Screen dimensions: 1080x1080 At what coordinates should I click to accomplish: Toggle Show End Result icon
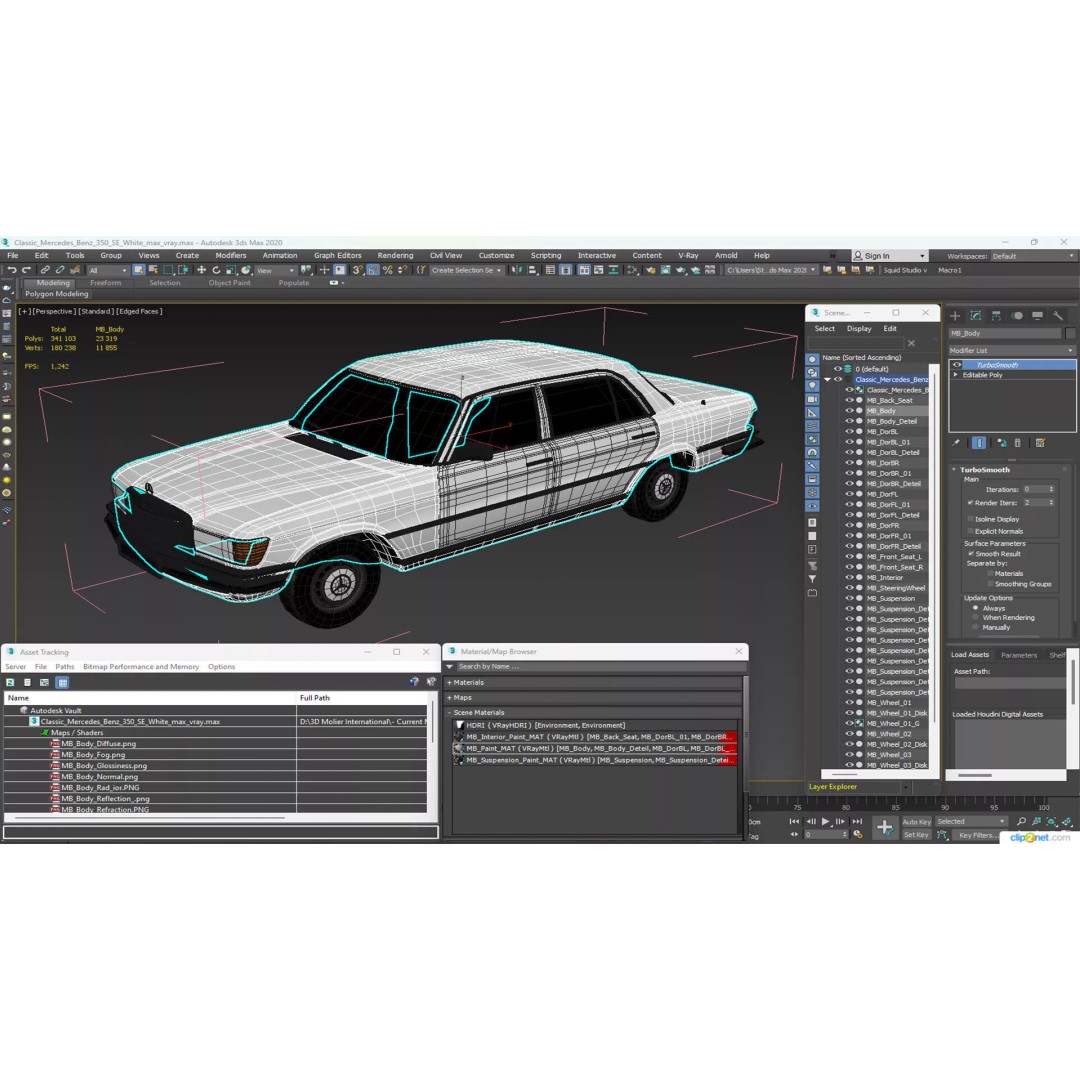click(x=979, y=443)
